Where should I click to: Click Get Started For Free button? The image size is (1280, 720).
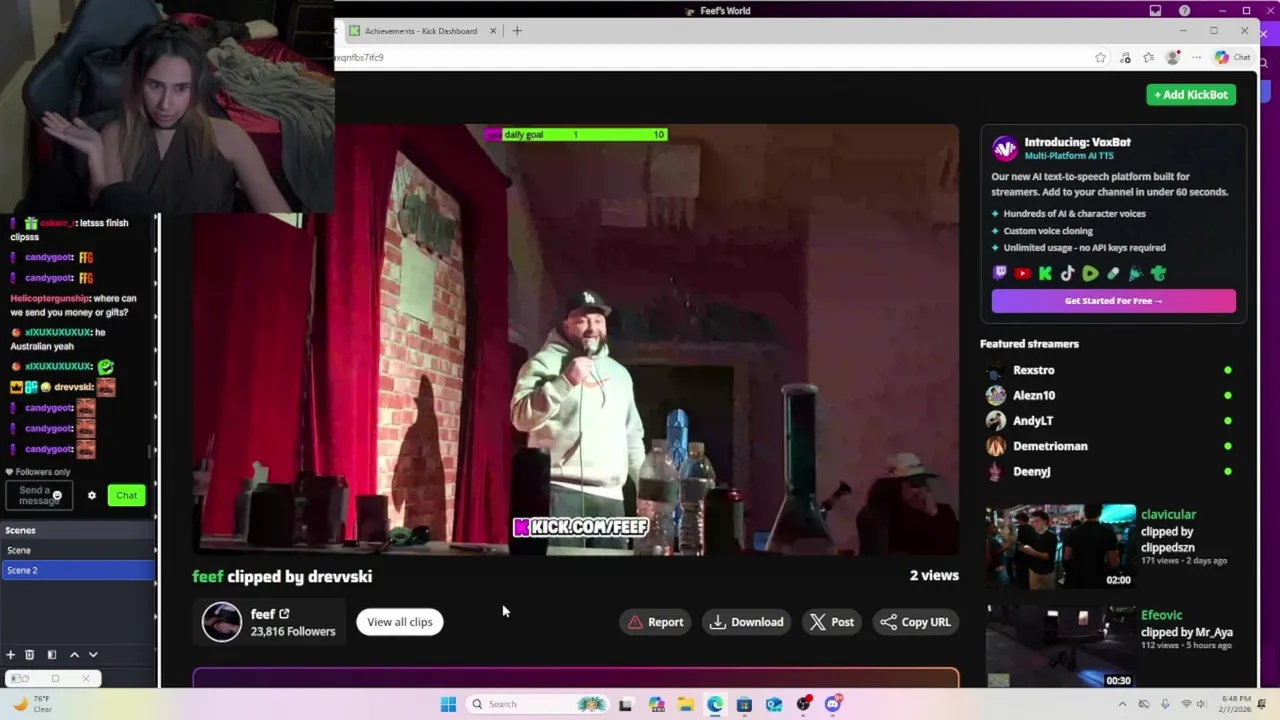click(1113, 301)
